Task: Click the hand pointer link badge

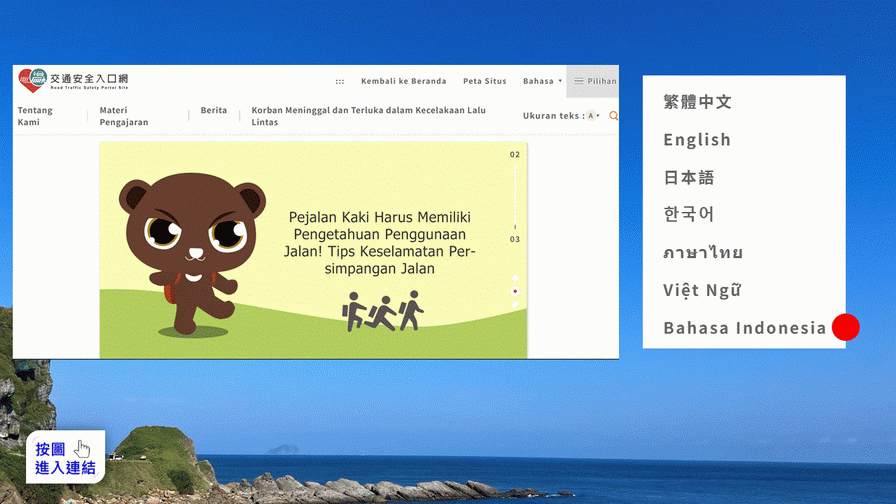Action: point(66,458)
